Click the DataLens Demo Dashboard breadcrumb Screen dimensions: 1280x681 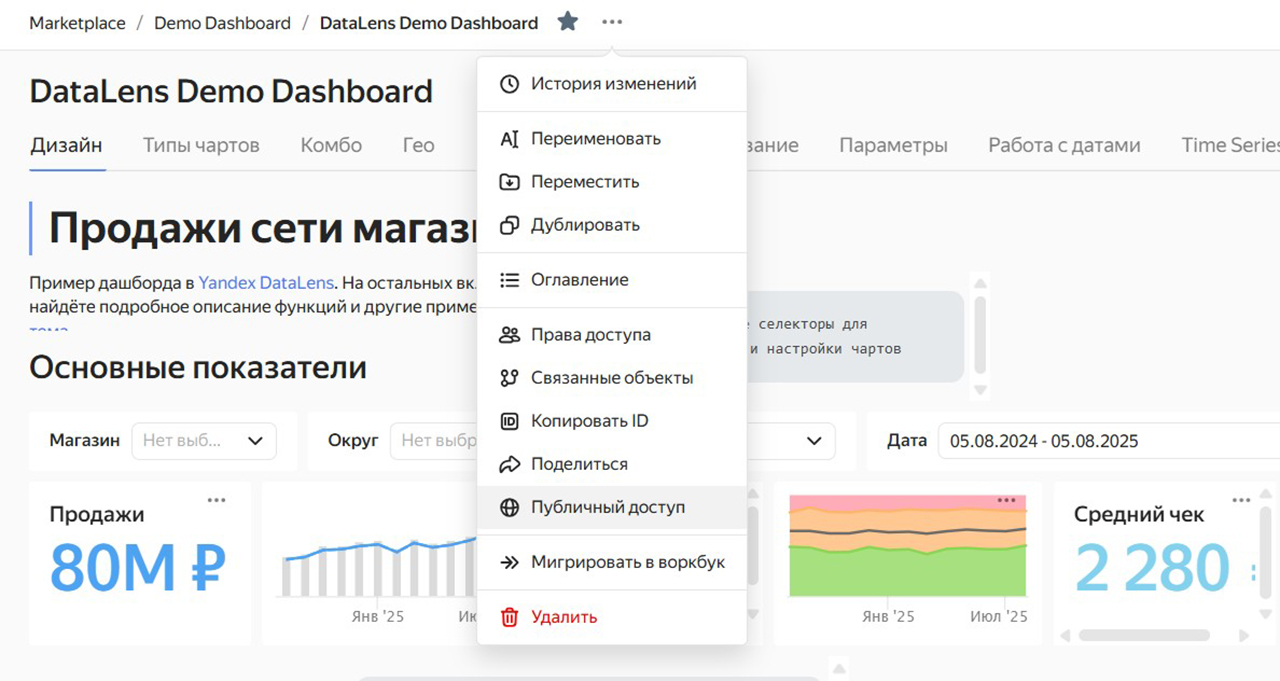click(x=428, y=22)
